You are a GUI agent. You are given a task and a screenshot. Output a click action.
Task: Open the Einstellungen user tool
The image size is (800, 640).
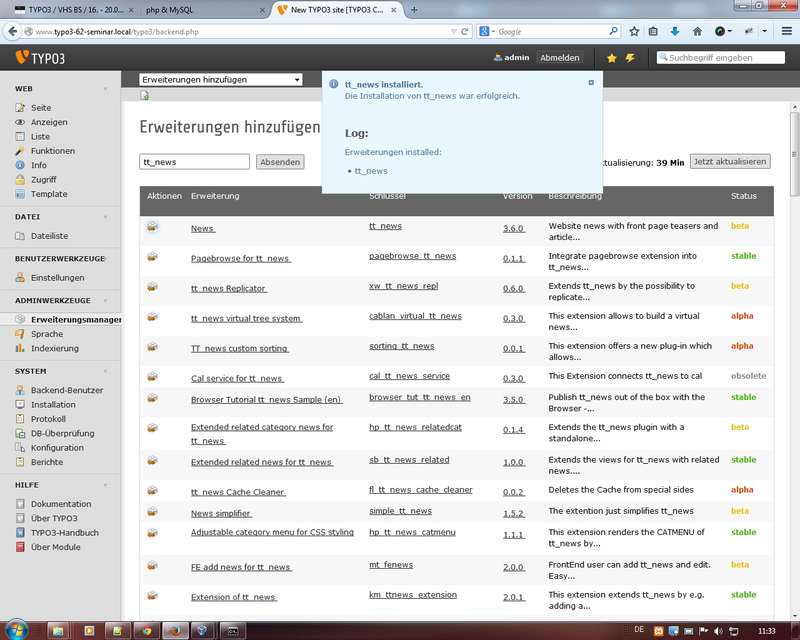(x=58, y=278)
